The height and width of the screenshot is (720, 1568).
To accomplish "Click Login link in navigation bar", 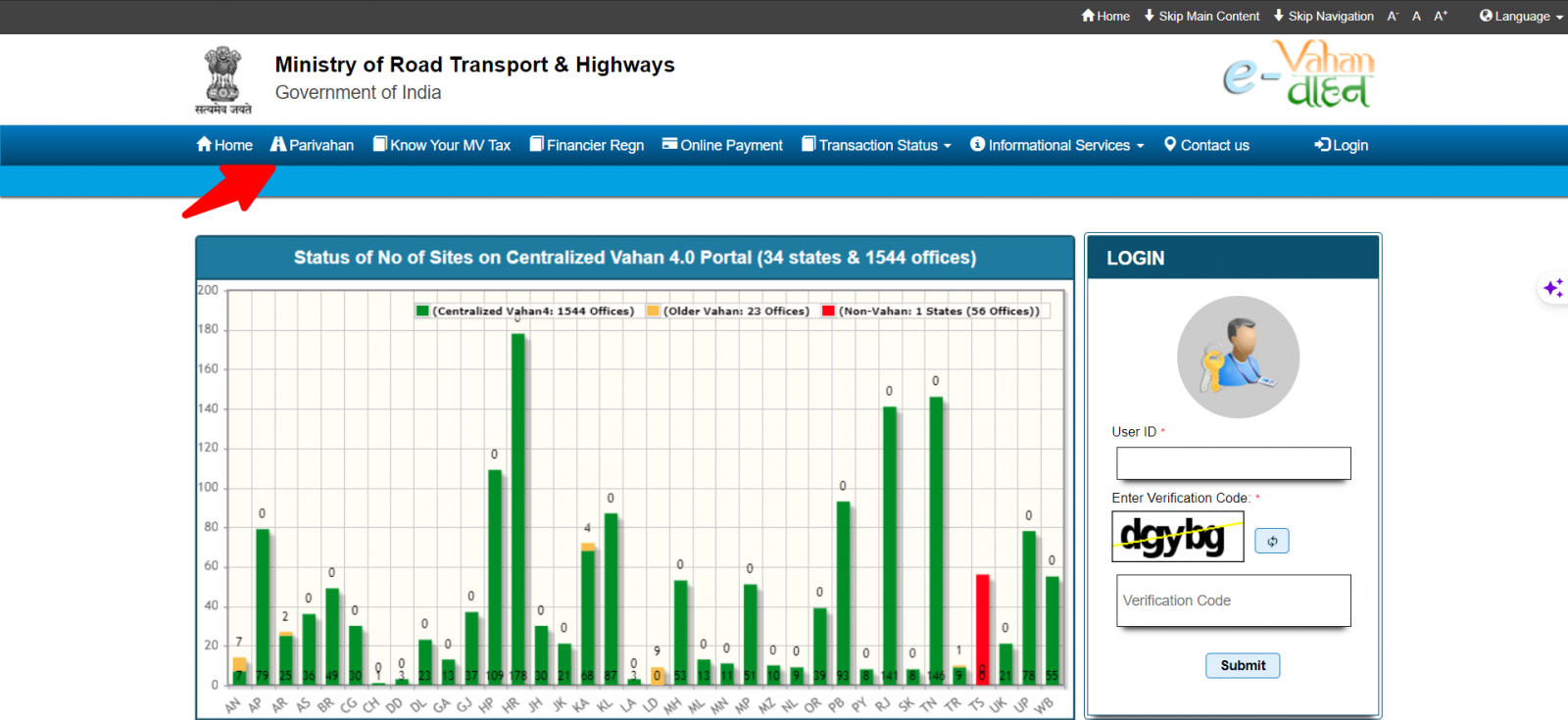I will (x=1342, y=145).
